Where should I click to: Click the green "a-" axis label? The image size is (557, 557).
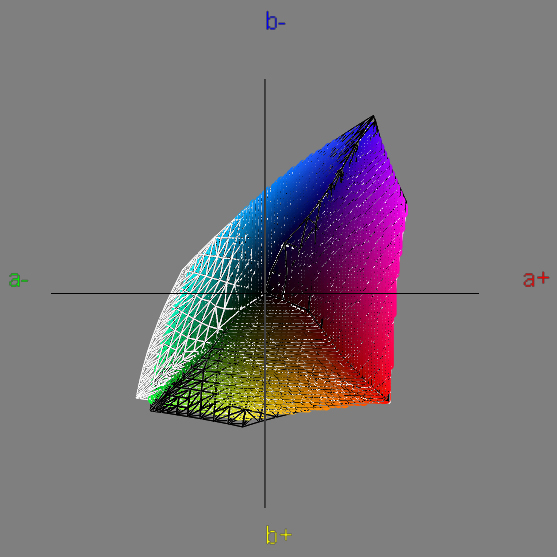[18, 280]
